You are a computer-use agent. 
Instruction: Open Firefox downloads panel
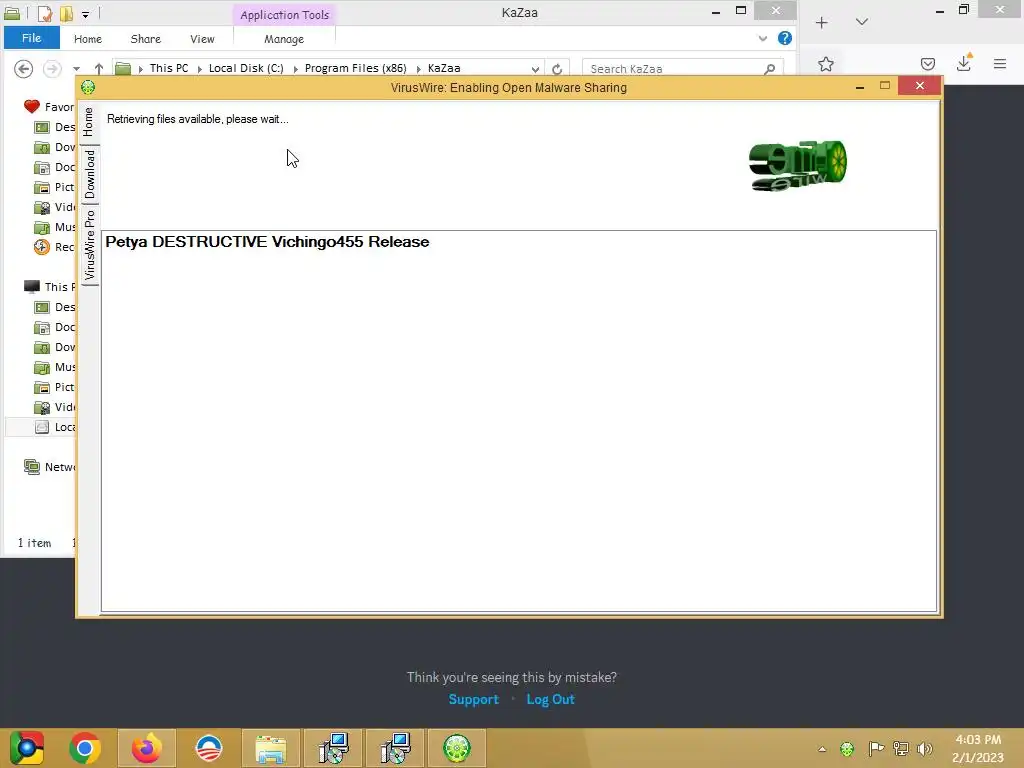coord(964,63)
